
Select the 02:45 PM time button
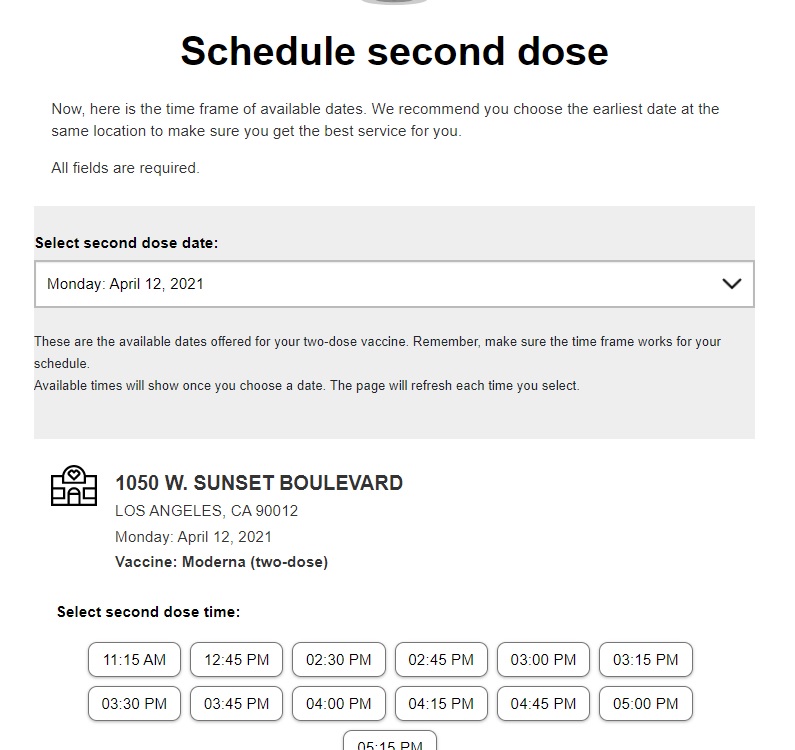tap(441, 660)
